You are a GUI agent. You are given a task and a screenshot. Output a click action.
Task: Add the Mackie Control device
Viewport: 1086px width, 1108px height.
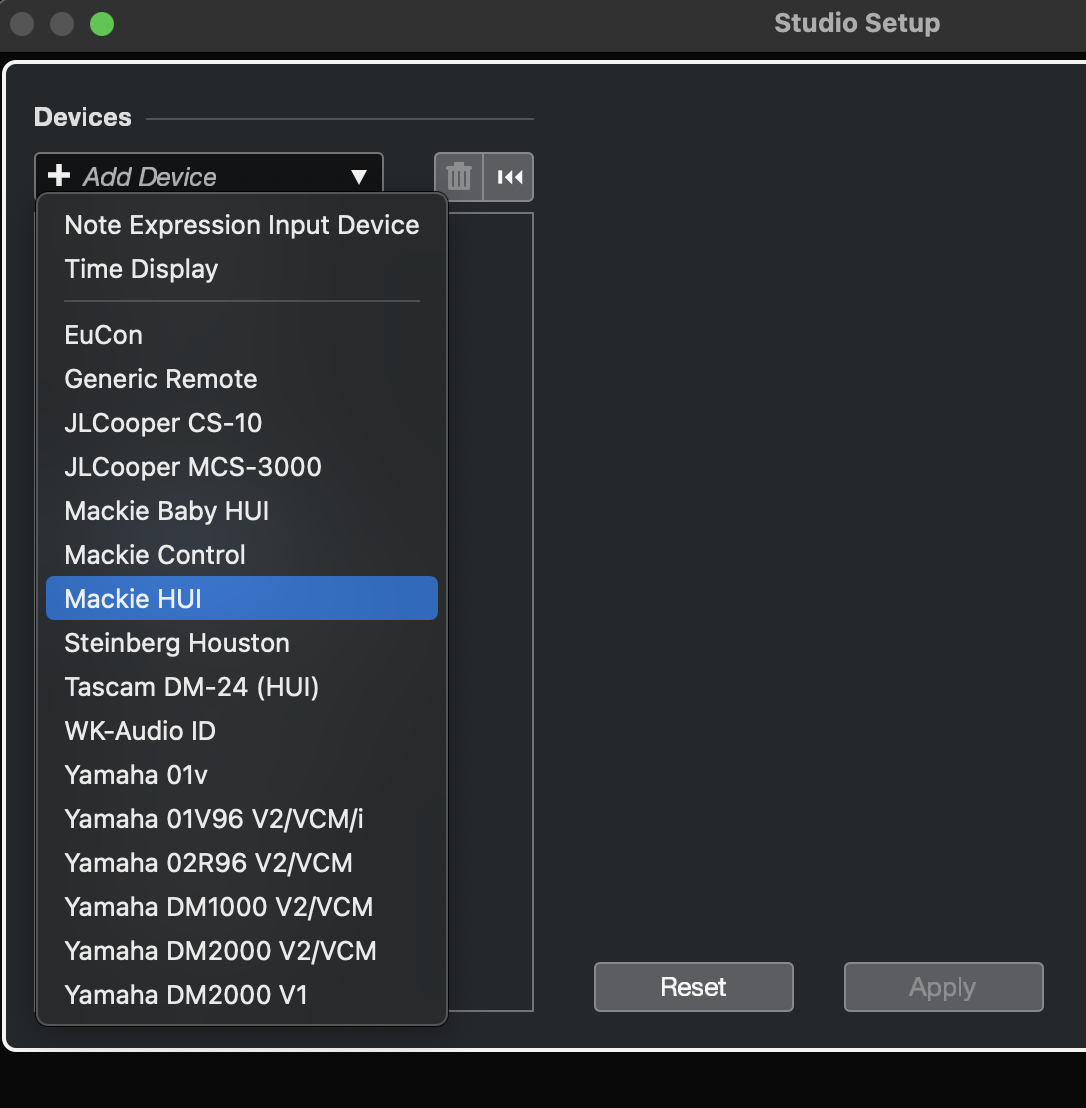(242, 555)
